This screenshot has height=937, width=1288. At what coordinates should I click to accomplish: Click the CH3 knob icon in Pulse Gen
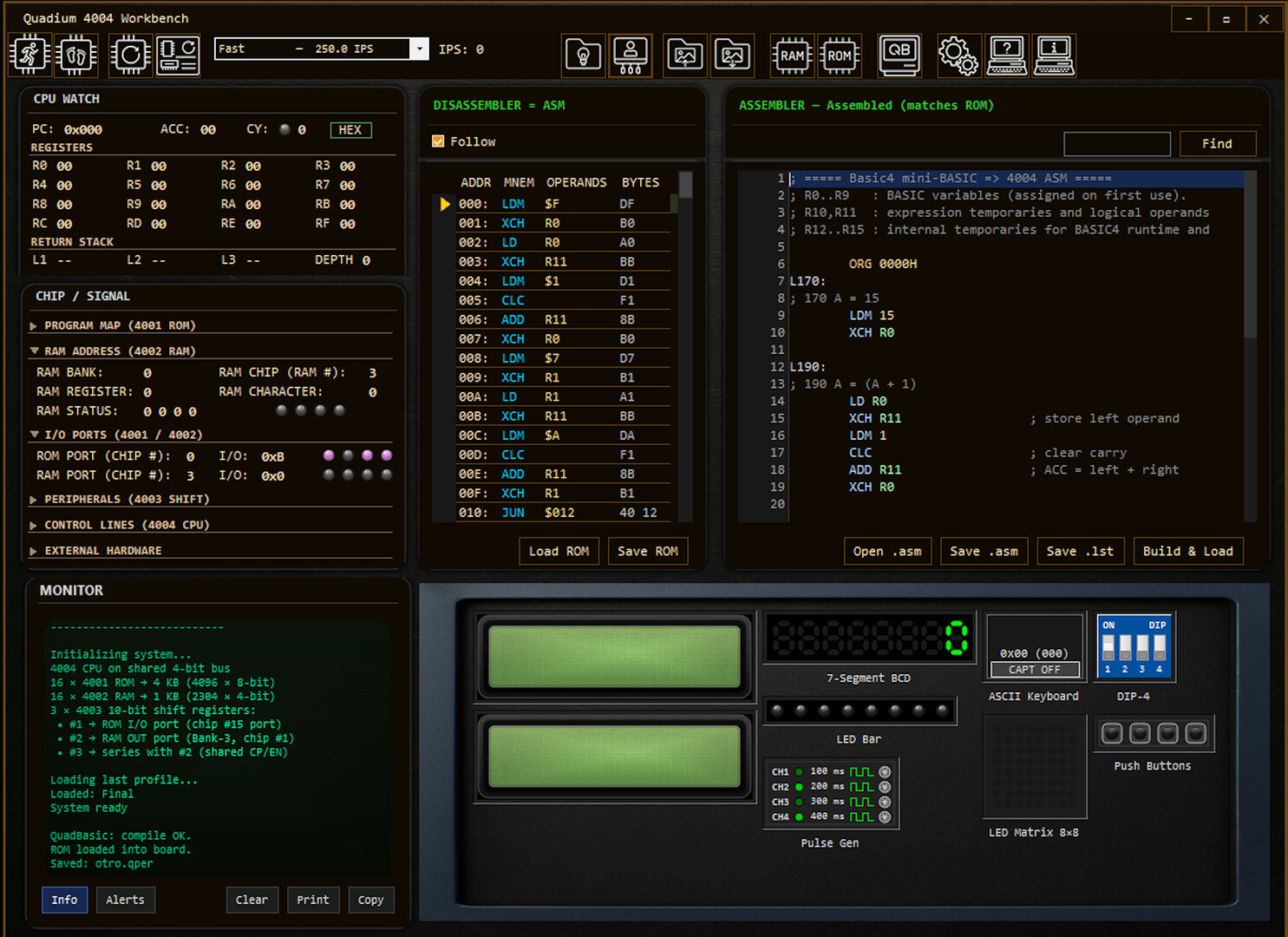885,802
